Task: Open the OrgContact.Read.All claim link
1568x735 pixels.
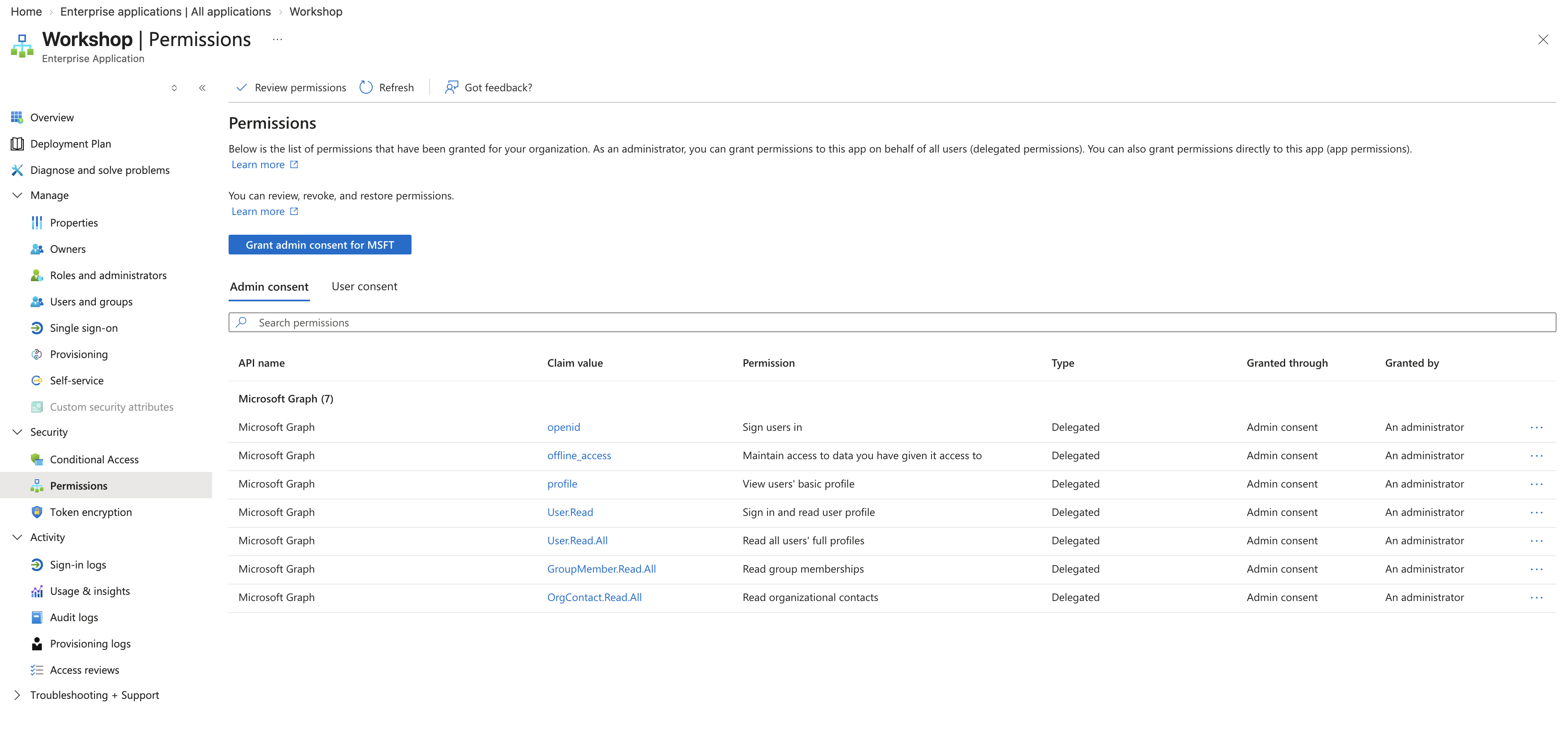Action: coord(594,597)
